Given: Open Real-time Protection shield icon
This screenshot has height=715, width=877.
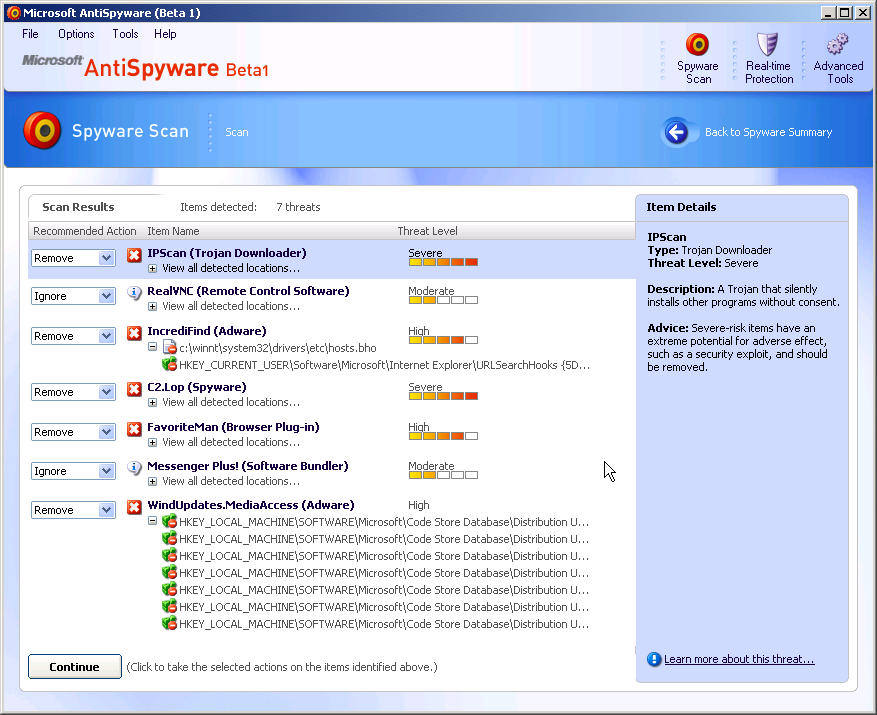Looking at the screenshot, I should [767, 44].
